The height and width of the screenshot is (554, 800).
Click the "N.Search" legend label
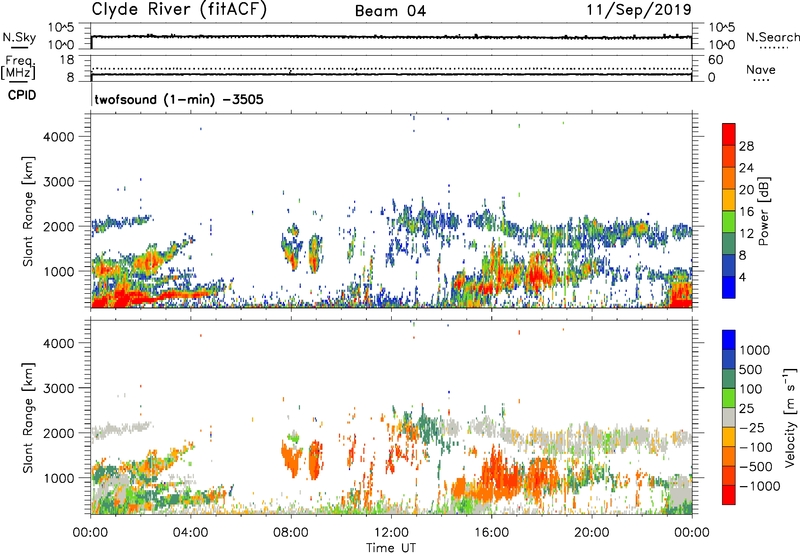click(x=772, y=37)
